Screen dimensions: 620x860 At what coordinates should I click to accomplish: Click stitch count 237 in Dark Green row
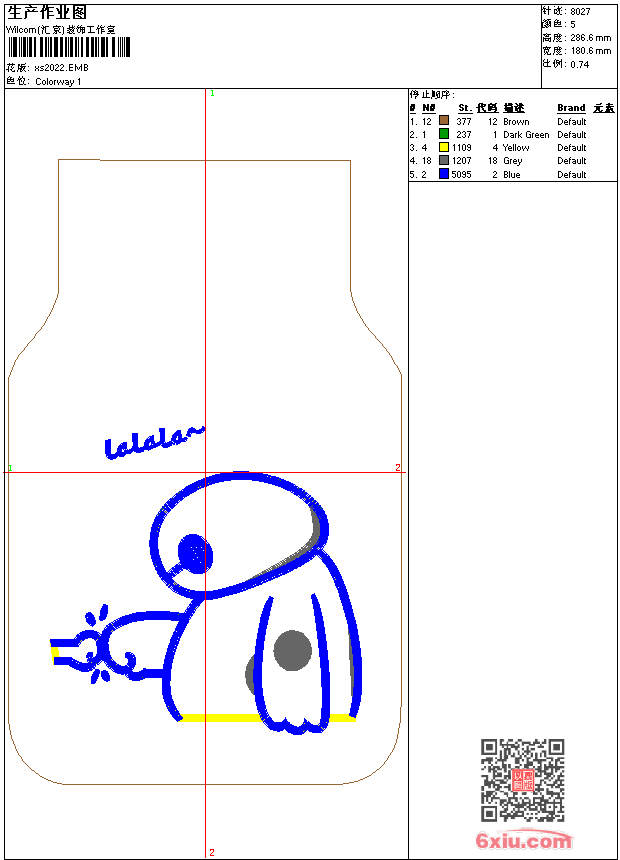[464, 135]
